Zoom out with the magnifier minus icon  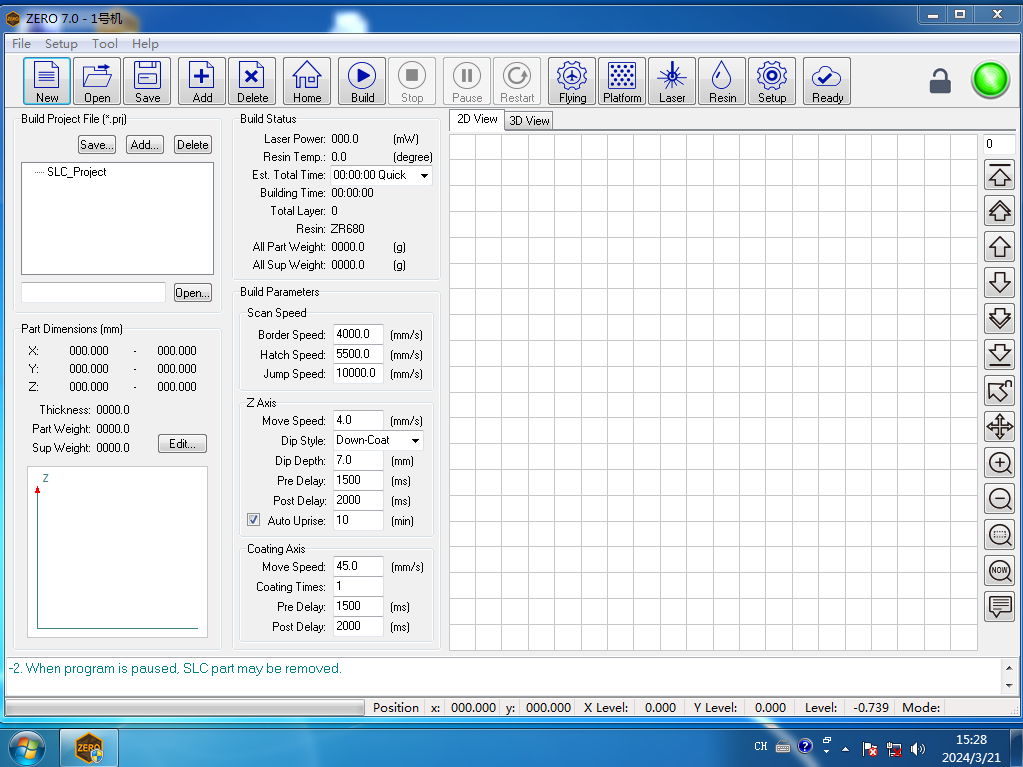click(x=999, y=499)
